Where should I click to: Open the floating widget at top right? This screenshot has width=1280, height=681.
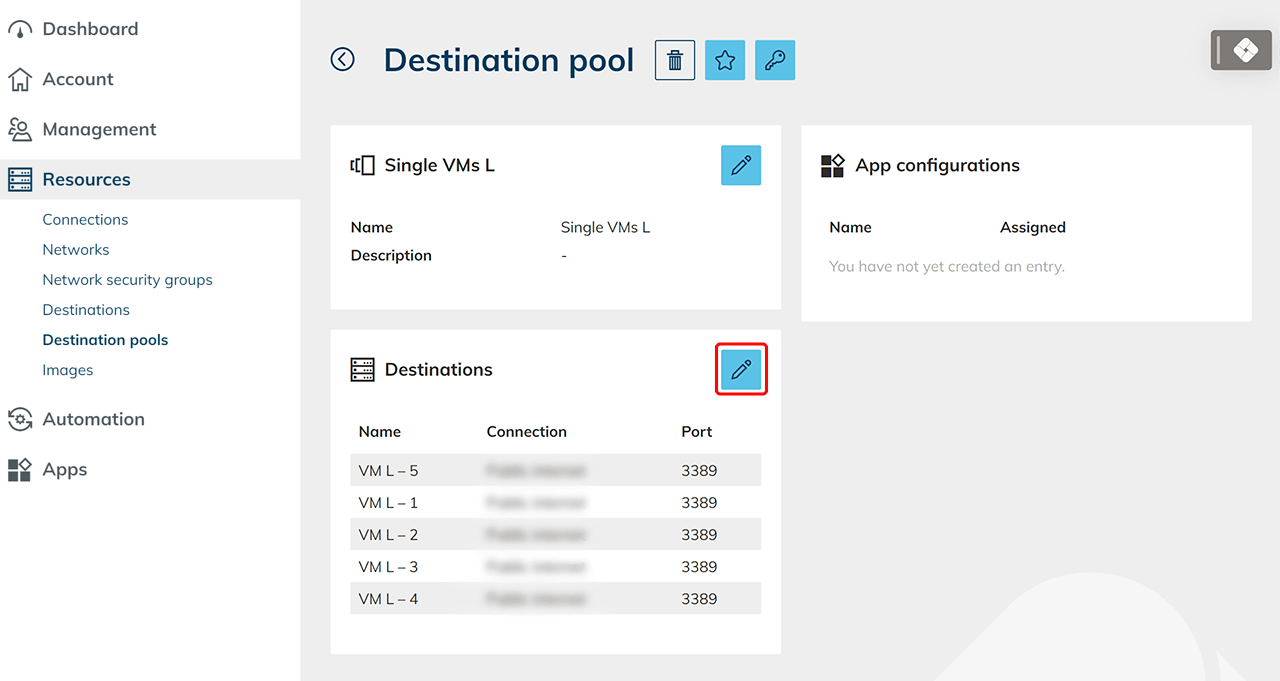coord(1241,50)
